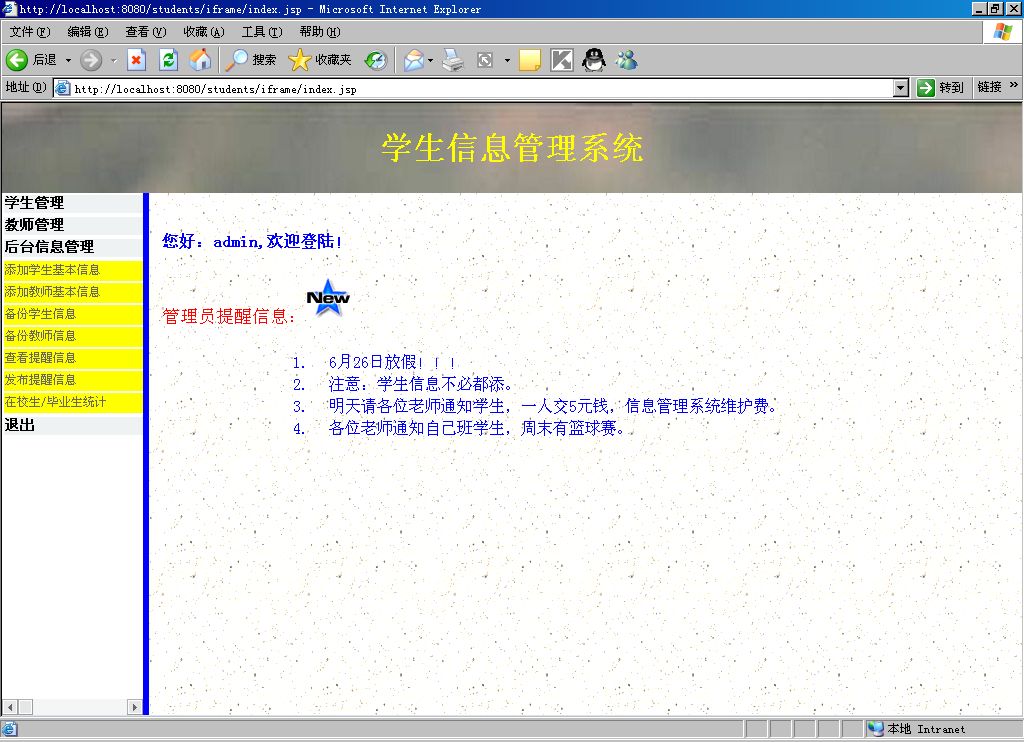Click the notice about 周末有篮球赛
1024x742 pixels.
point(477,428)
